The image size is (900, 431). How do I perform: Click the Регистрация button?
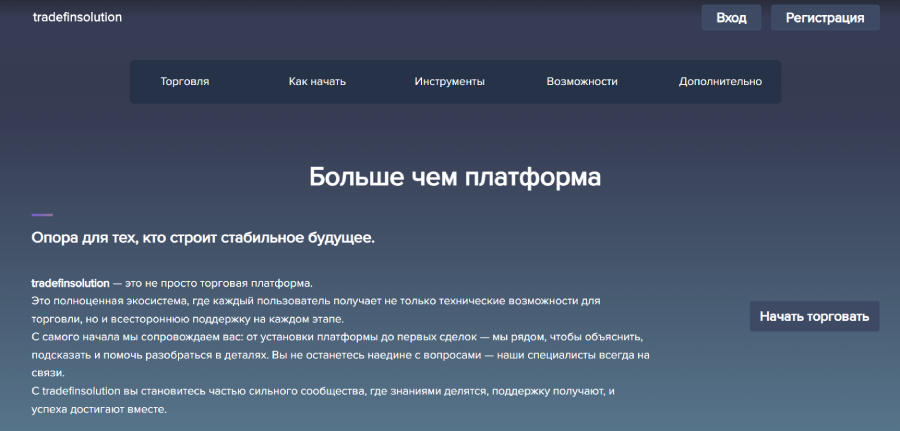point(825,18)
